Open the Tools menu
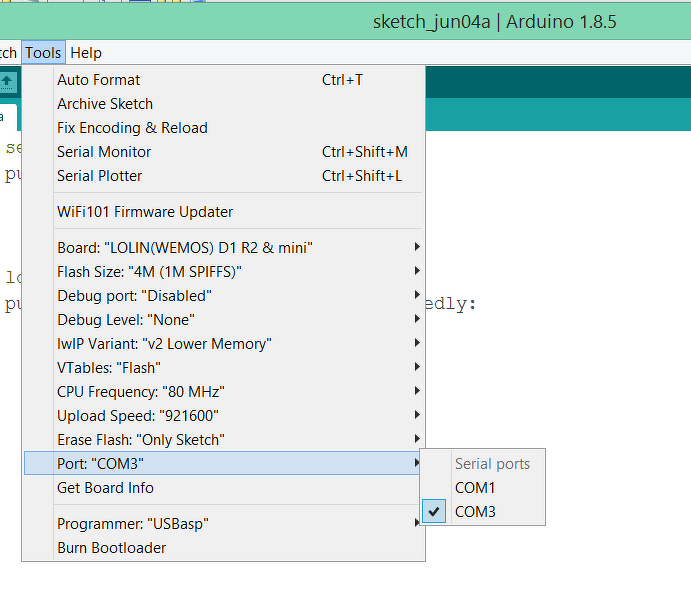Image resolution: width=691 pixels, height=610 pixels. tap(43, 53)
